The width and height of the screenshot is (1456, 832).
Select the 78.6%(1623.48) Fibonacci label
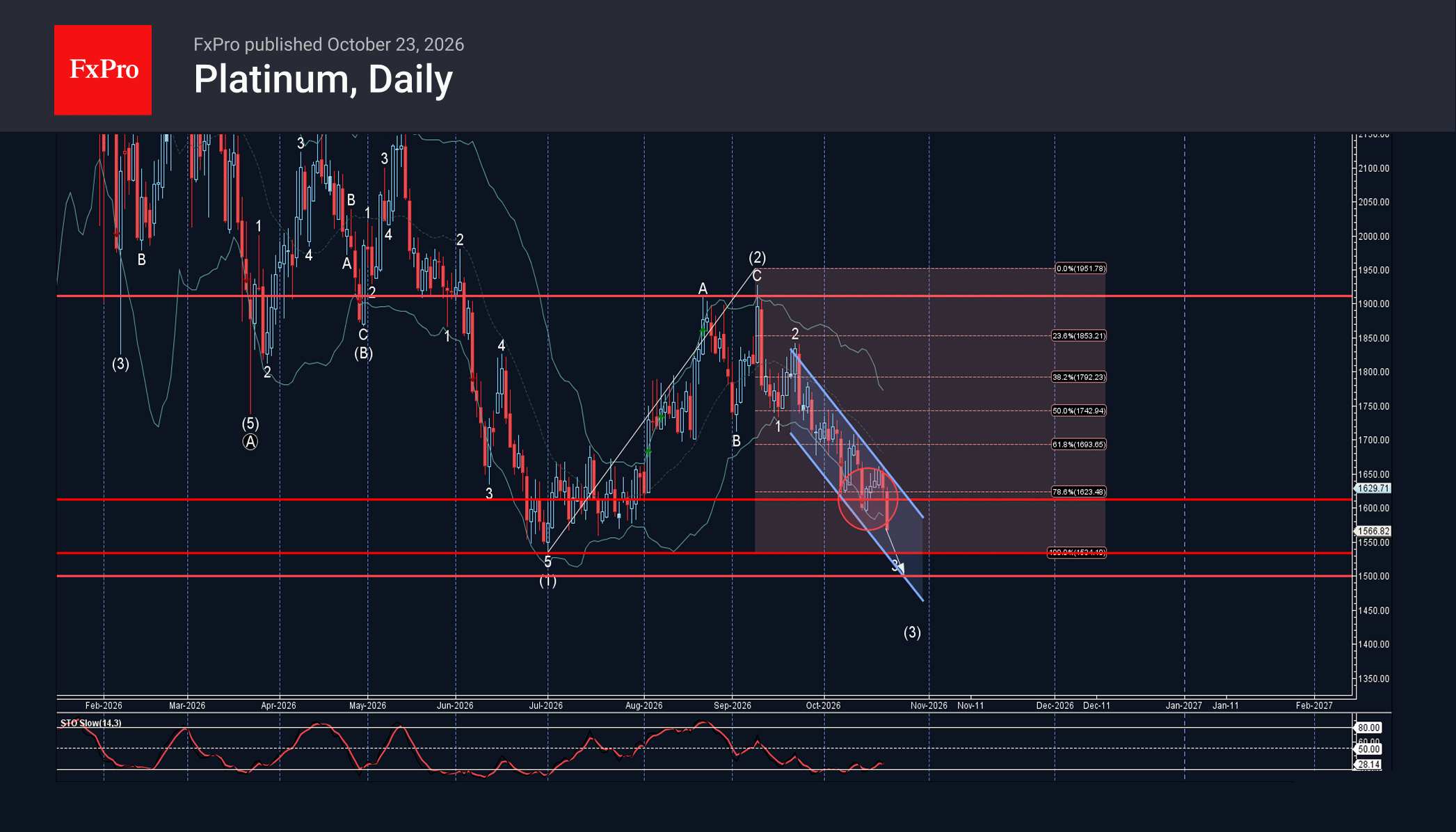click(x=1078, y=492)
